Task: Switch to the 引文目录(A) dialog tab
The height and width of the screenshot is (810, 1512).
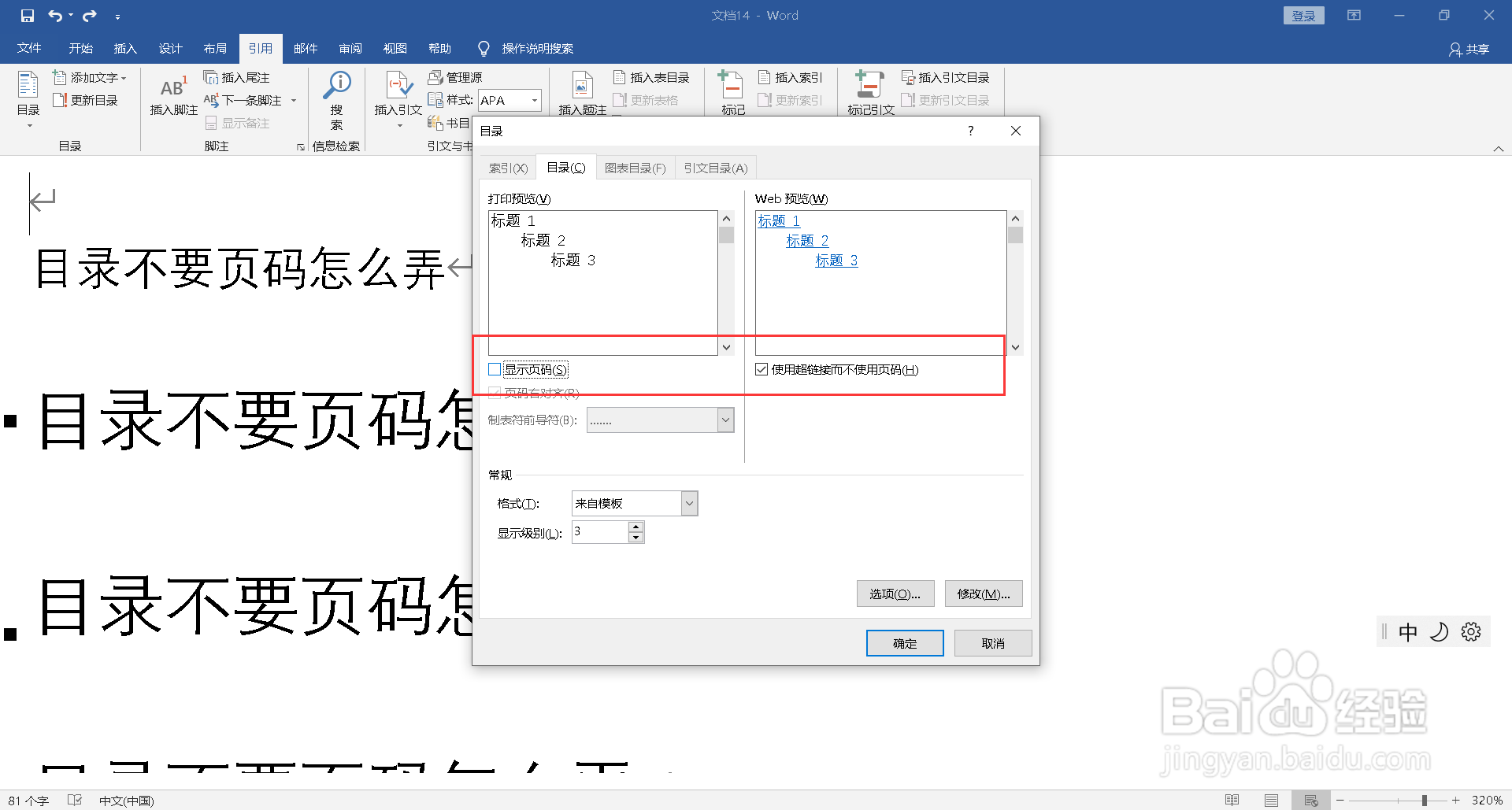Action: (x=716, y=168)
